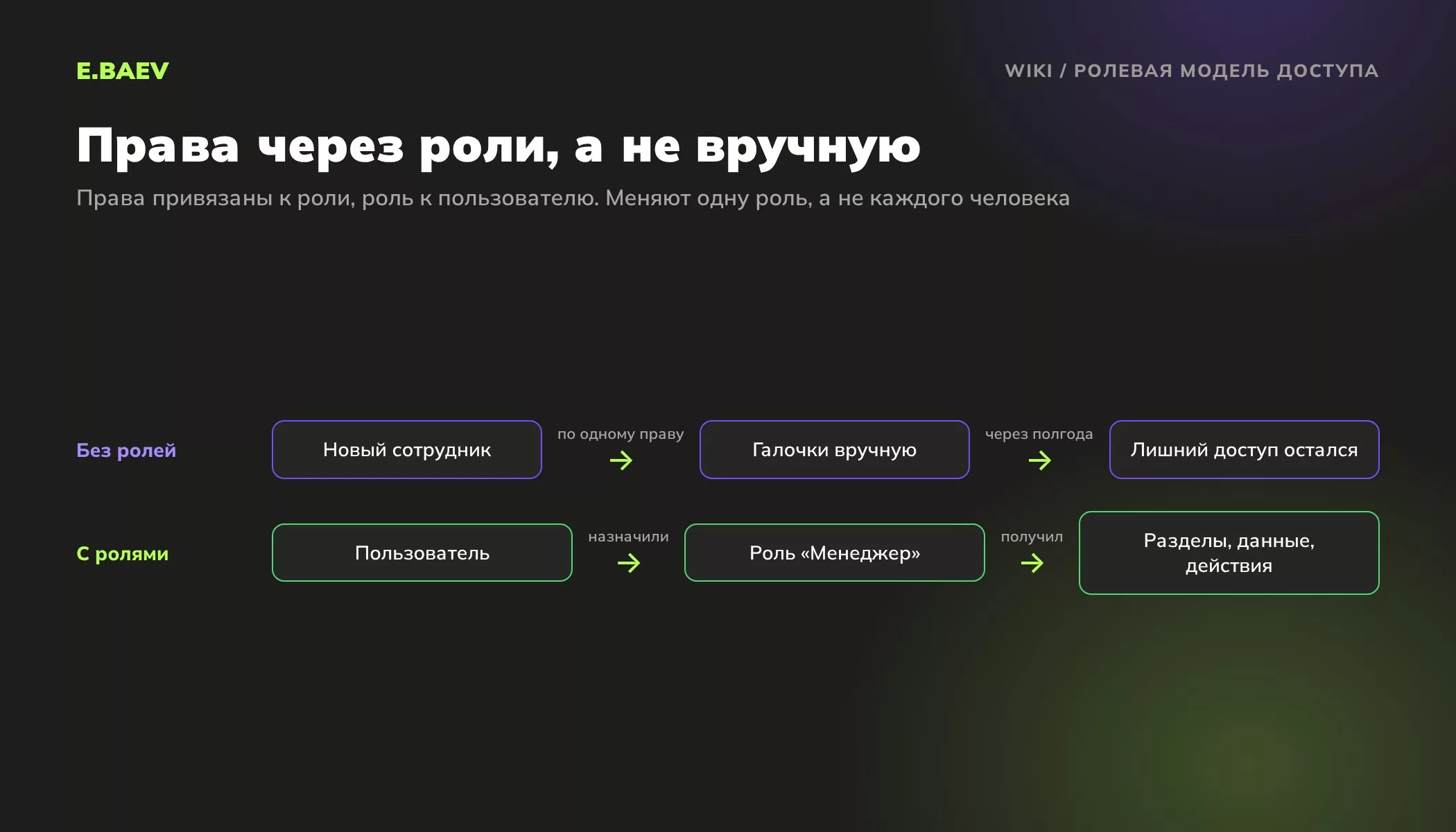Select the 'Галочки вручную' box
Image resolution: width=1456 pixels, height=832 pixels.
click(834, 449)
